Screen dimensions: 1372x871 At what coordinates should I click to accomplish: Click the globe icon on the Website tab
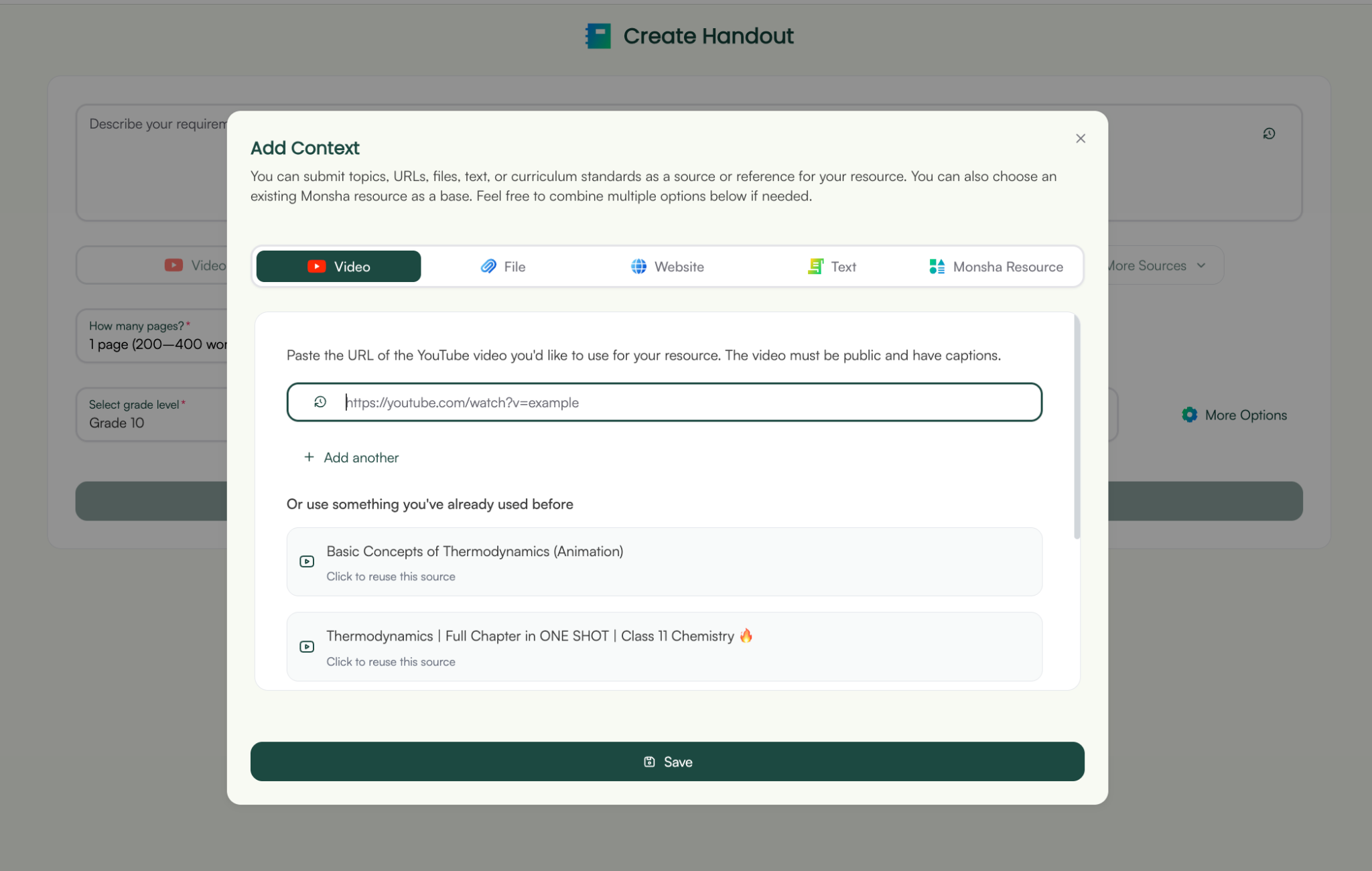pos(638,266)
